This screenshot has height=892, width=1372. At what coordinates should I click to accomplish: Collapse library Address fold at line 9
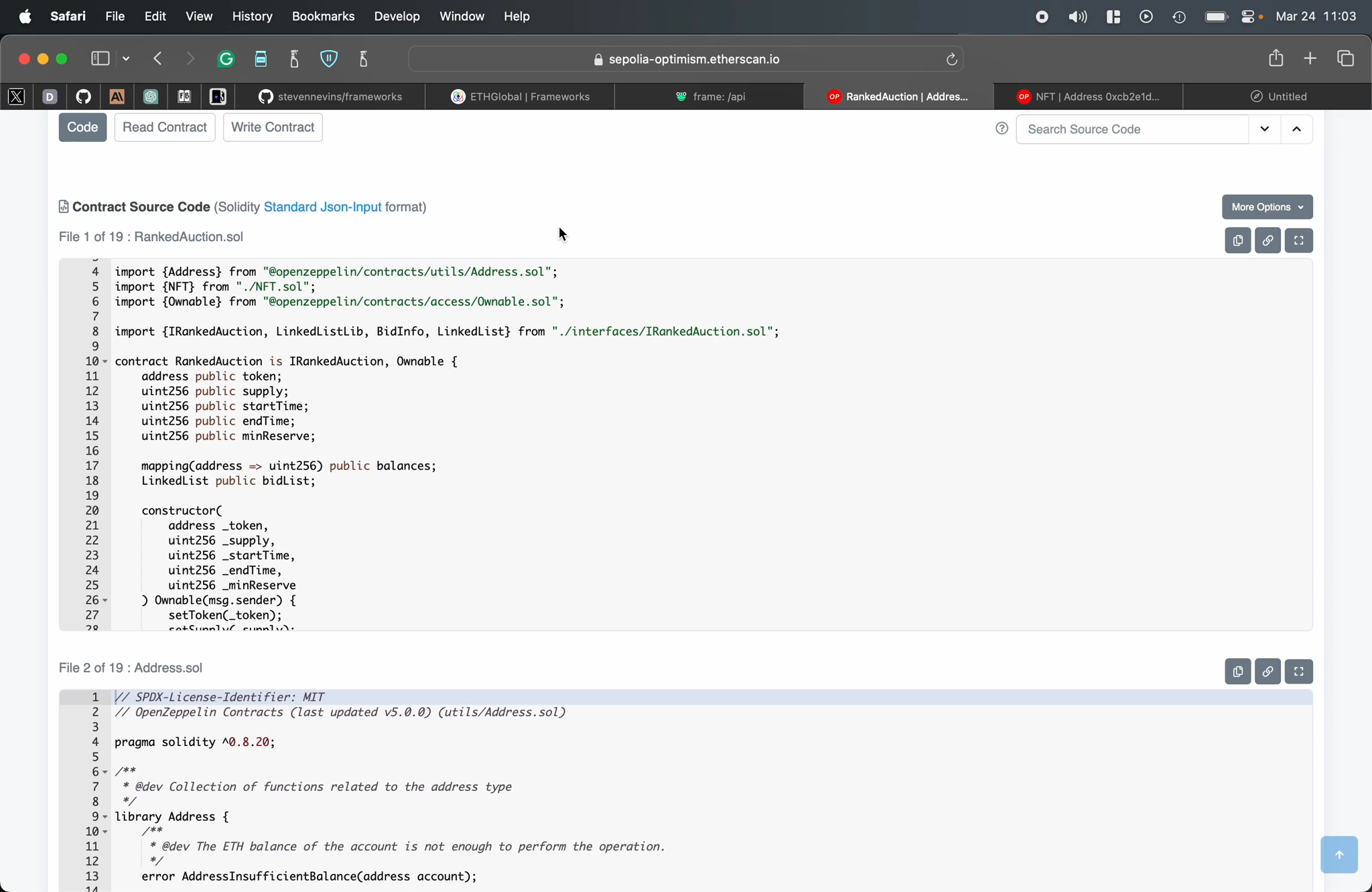105,817
